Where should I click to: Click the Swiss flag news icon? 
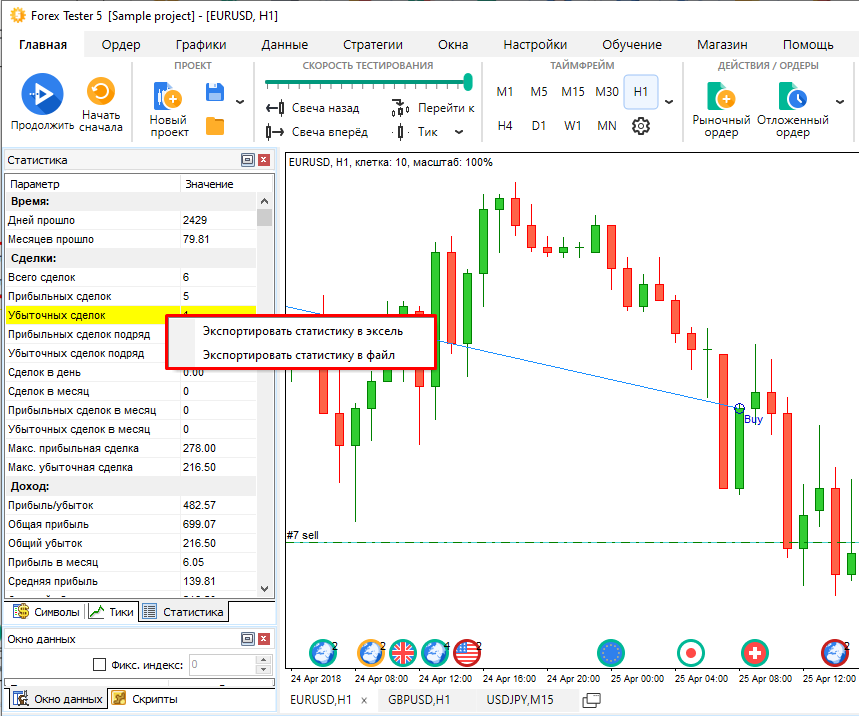[x=755, y=653]
